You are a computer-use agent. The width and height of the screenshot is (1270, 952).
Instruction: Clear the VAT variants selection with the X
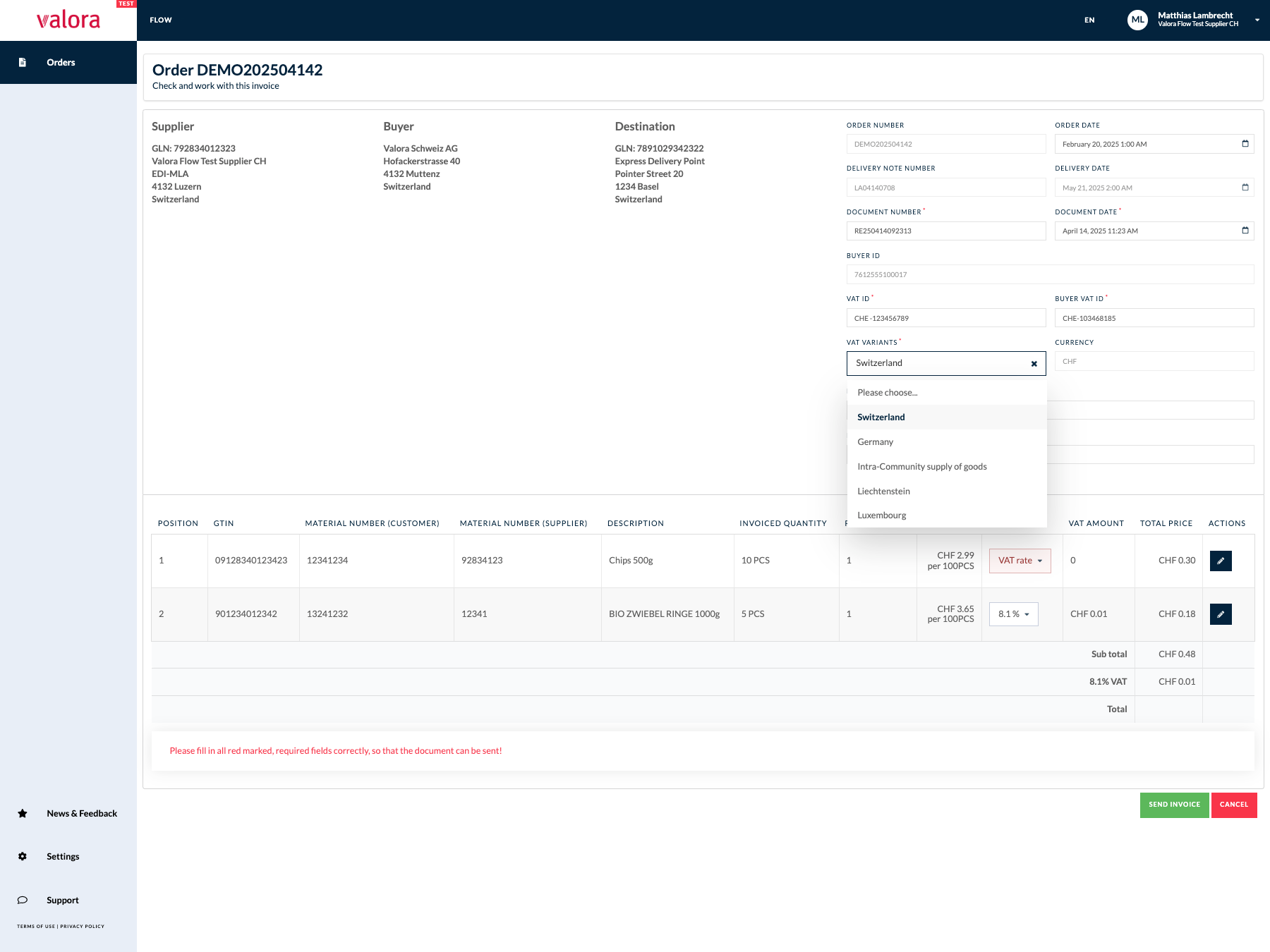click(x=1034, y=364)
